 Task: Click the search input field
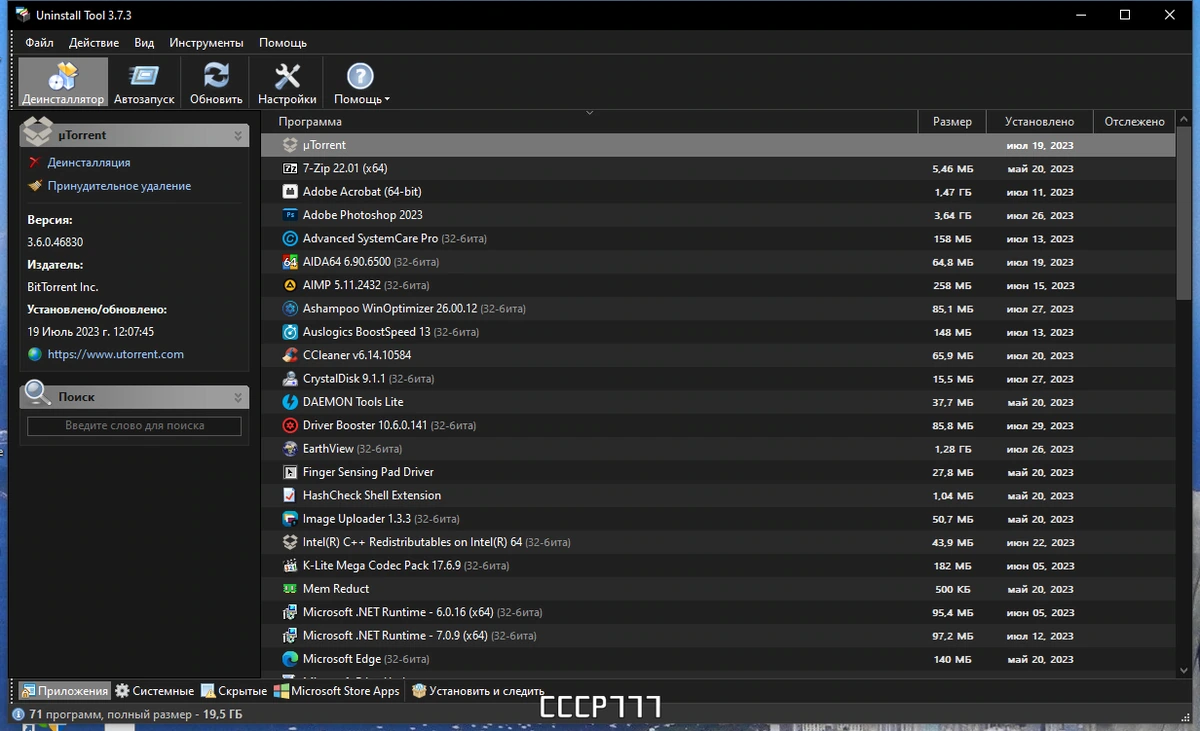[x=134, y=426]
